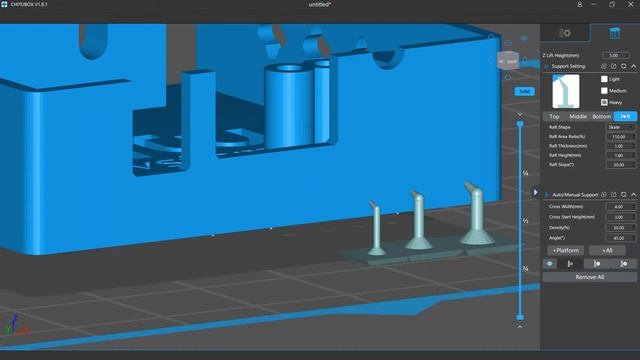Click the Raft Thickness value field
This screenshot has height=360, width=640.
pos(620,146)
